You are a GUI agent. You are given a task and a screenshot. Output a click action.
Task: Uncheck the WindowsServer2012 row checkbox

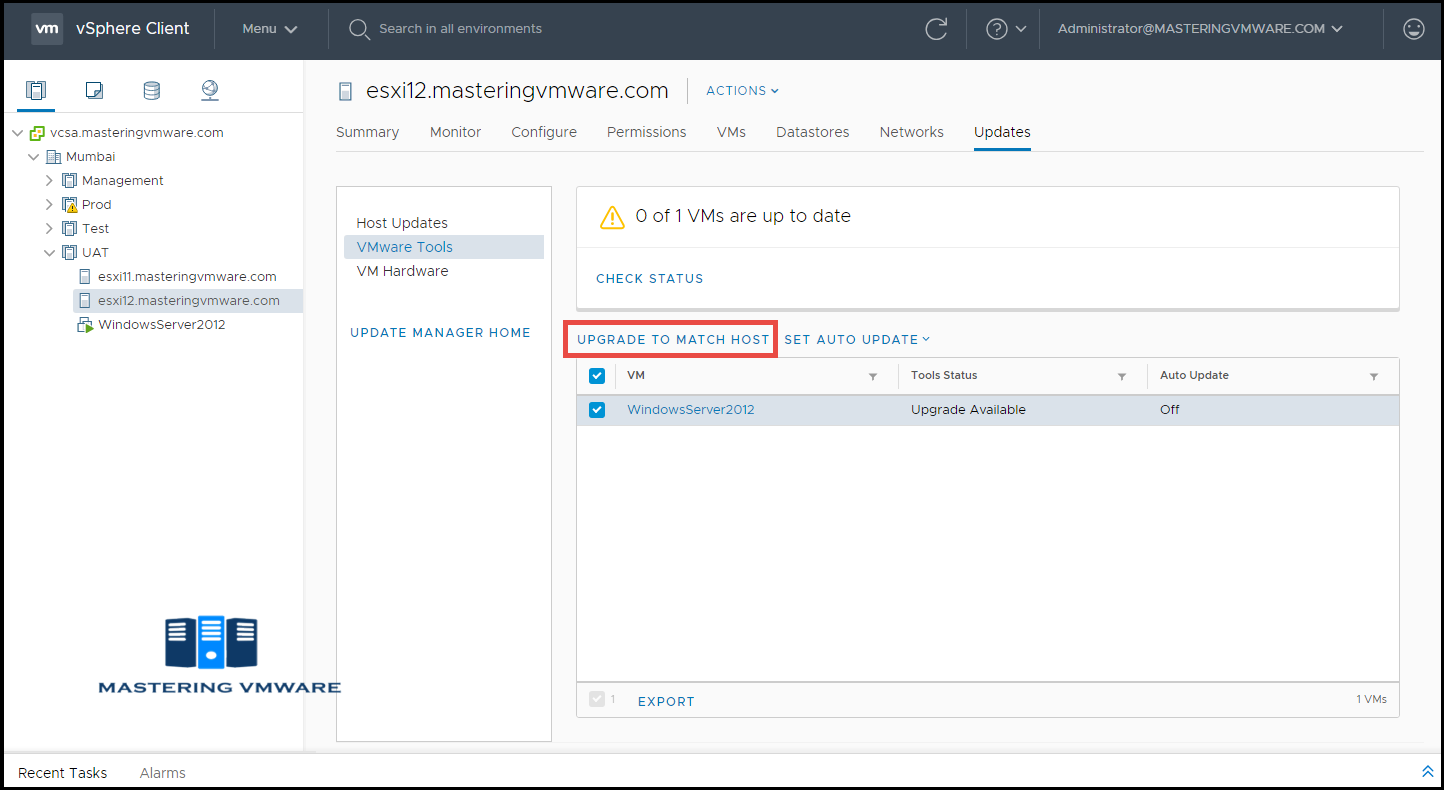point(597,410)
